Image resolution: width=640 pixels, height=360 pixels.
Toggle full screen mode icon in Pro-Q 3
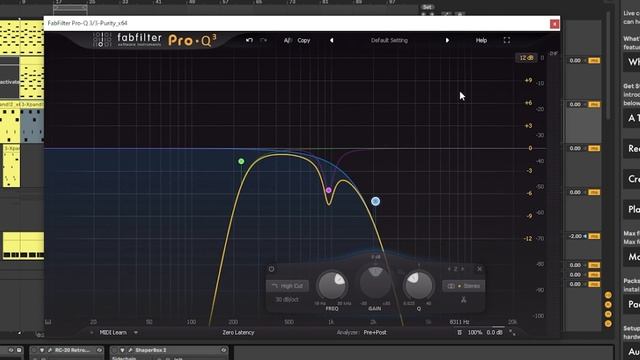point(507,40)
